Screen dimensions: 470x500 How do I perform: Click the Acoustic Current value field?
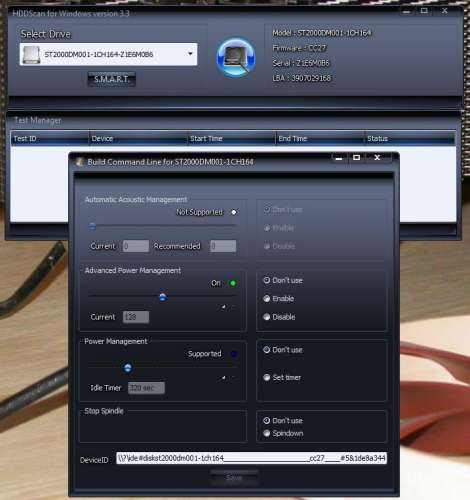pyautogui.click(x=136, y=246)
